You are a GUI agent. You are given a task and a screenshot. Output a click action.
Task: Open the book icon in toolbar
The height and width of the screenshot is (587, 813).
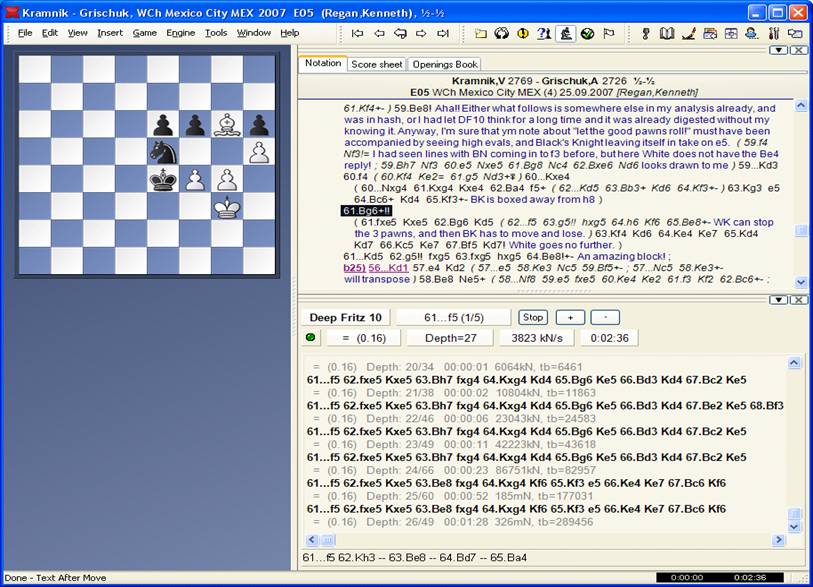[668, 33]
